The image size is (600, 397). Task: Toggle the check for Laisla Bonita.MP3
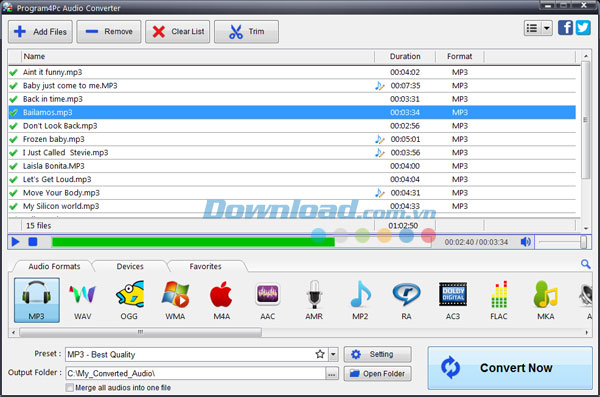pyautogui.click(x=14, y=166)
